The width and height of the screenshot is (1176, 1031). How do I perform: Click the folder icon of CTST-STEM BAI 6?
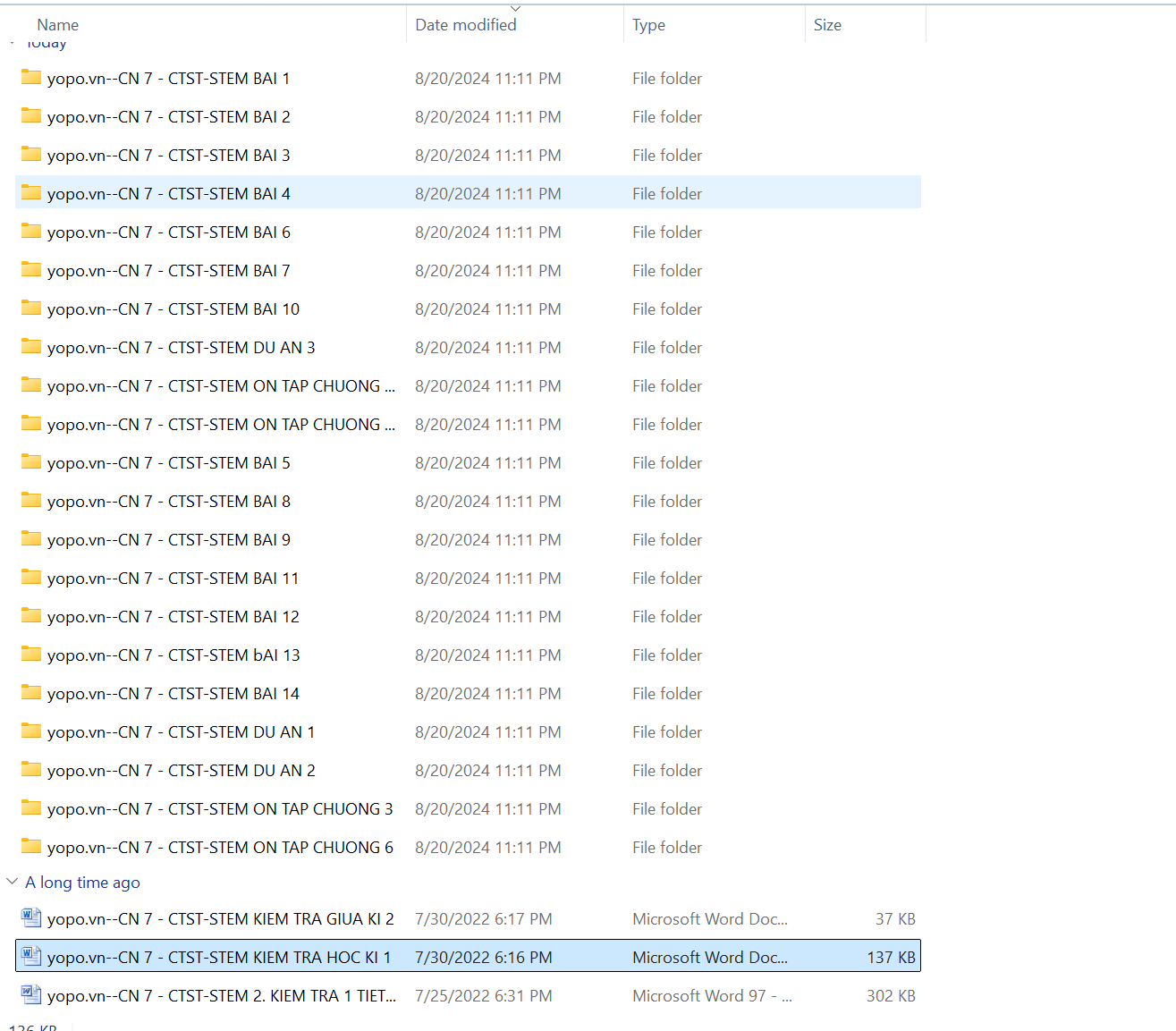click(x=31, y=232)
